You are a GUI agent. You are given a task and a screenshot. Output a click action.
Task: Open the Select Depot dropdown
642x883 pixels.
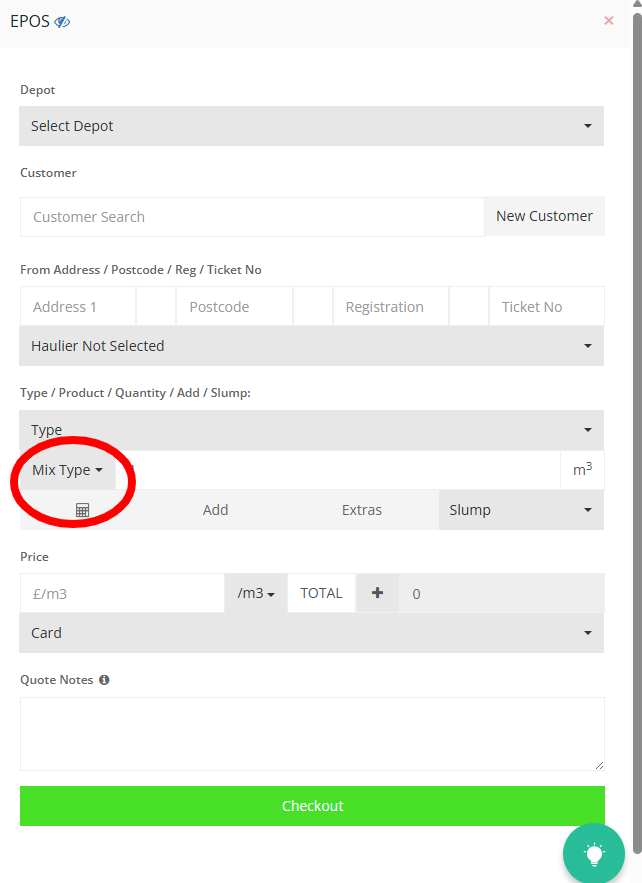tap(311, 126)
